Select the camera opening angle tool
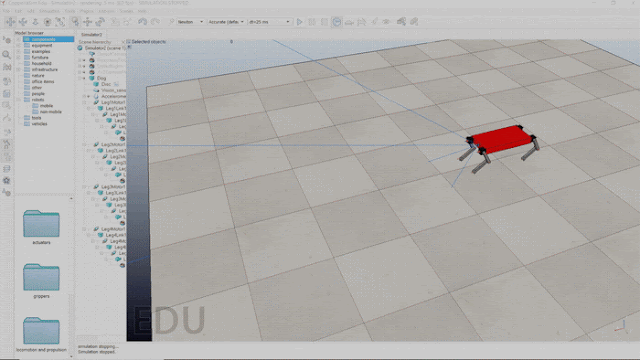The width and height of the screenshot is (640, 360). [47, 22]
